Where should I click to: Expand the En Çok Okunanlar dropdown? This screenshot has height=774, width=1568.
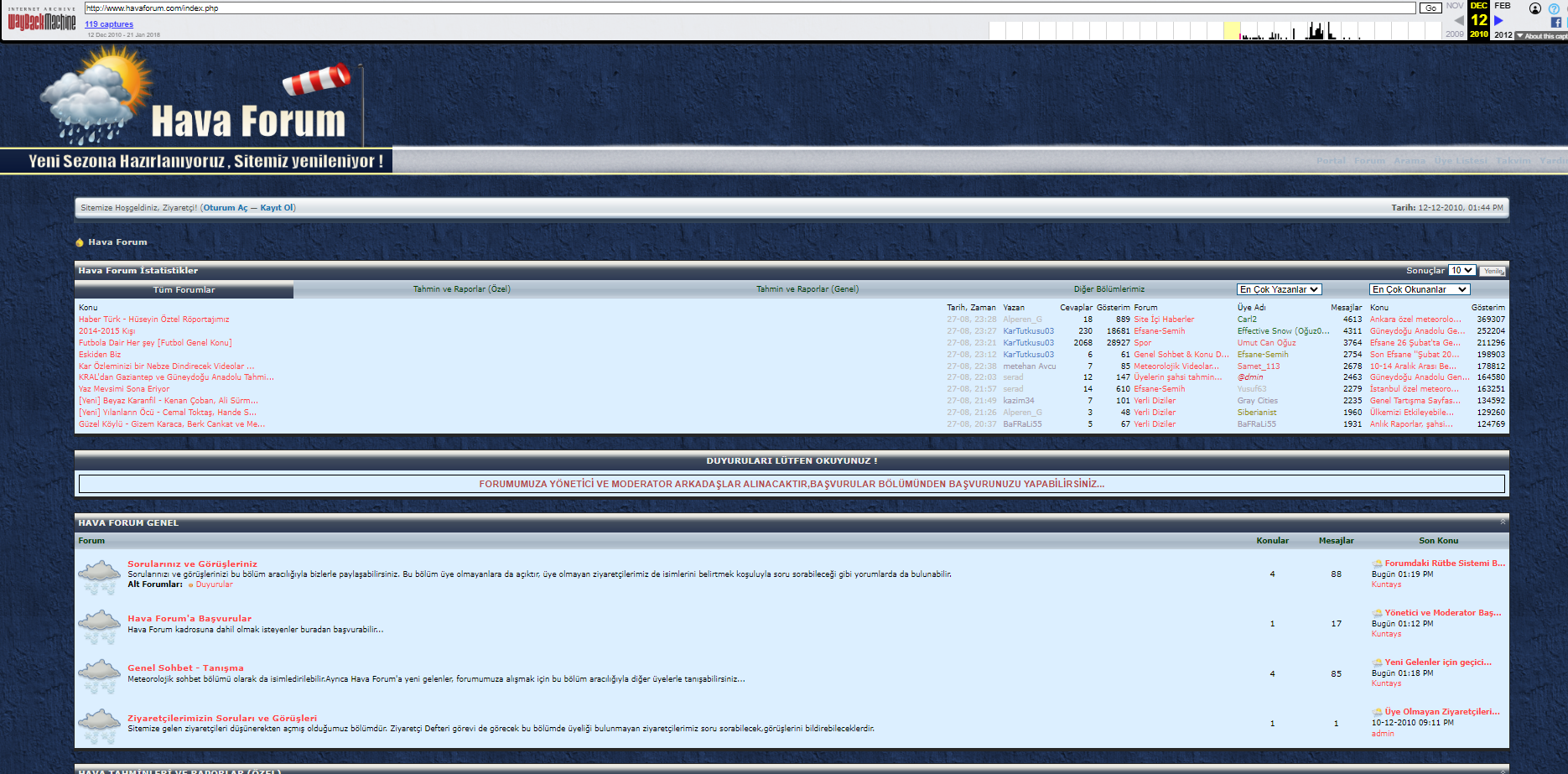[x=1420, y=289]
